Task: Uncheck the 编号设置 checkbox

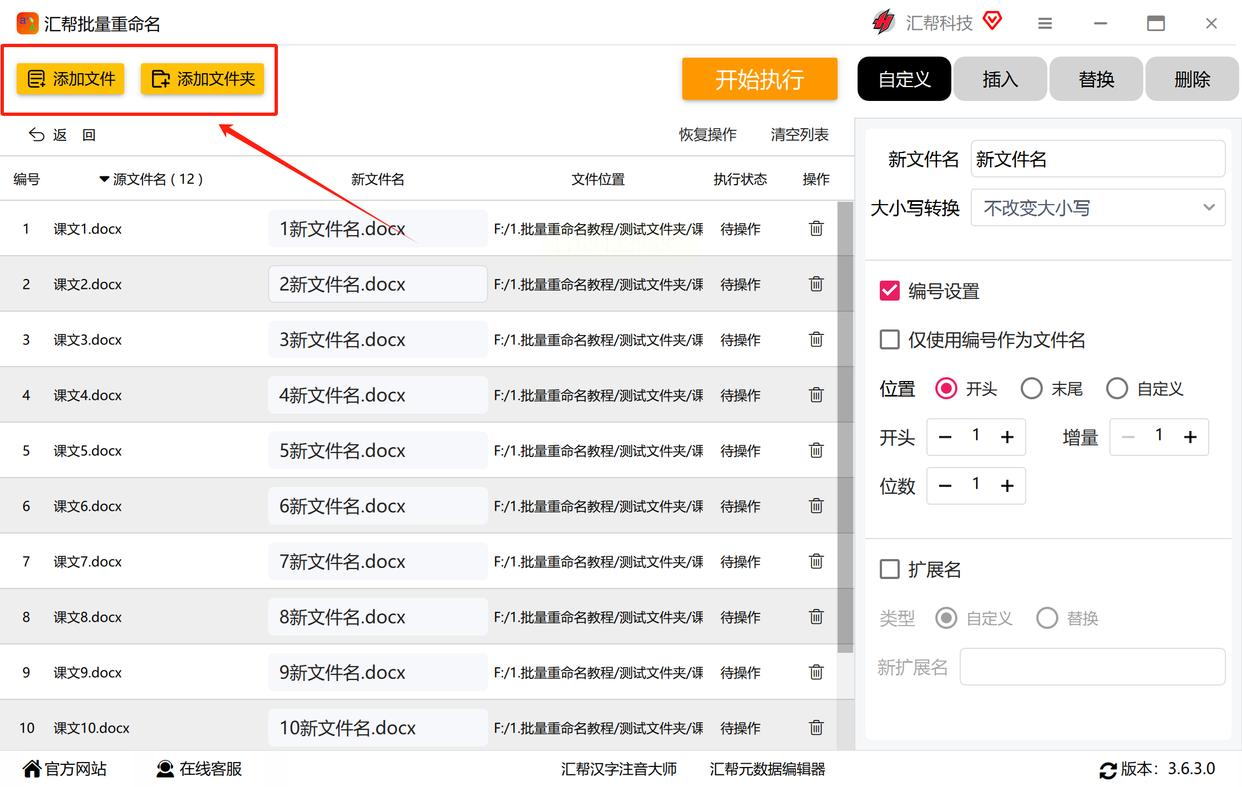Action: tap(889, 291)
